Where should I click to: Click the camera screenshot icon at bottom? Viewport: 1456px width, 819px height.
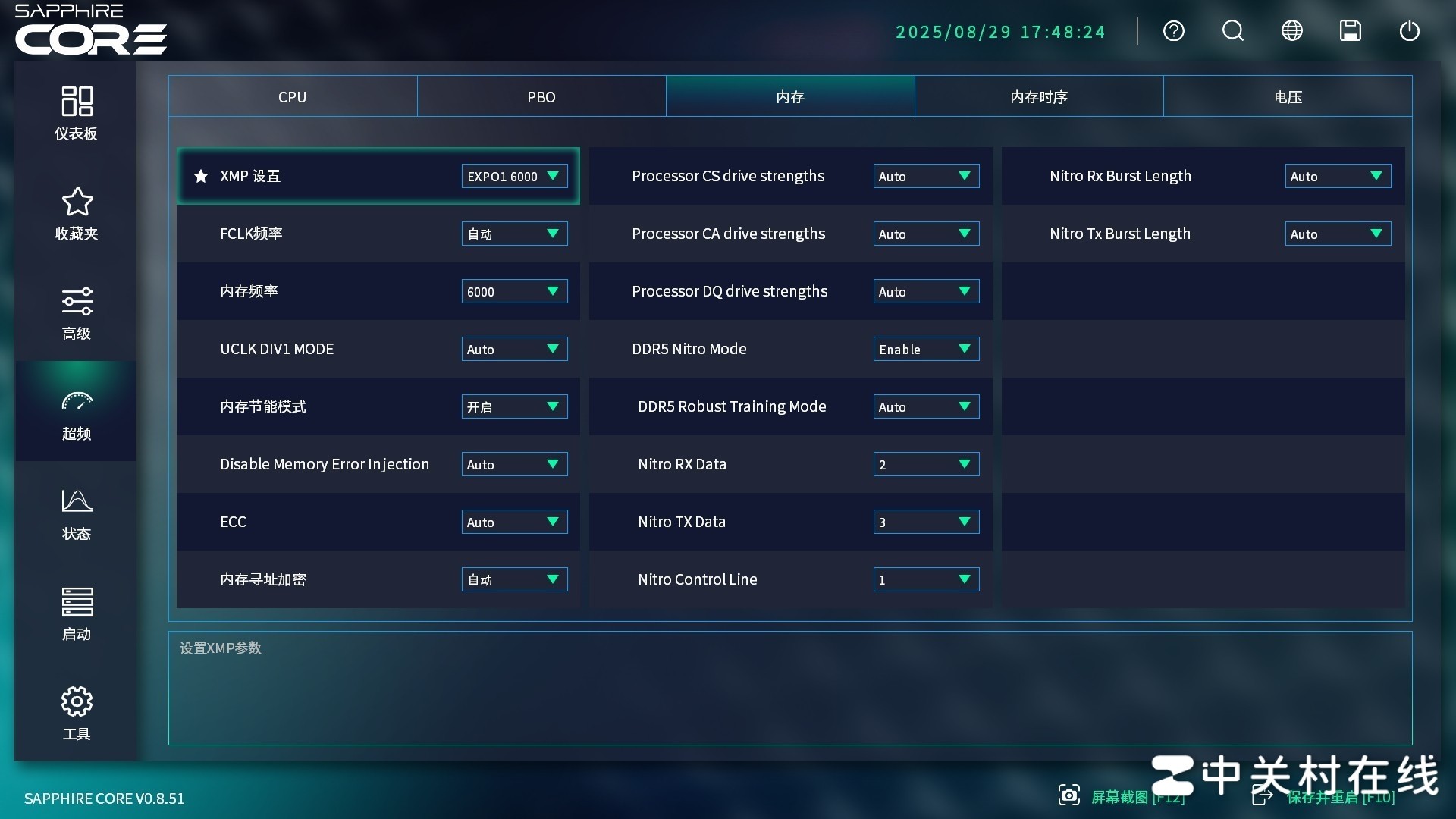coord(1068,795)
